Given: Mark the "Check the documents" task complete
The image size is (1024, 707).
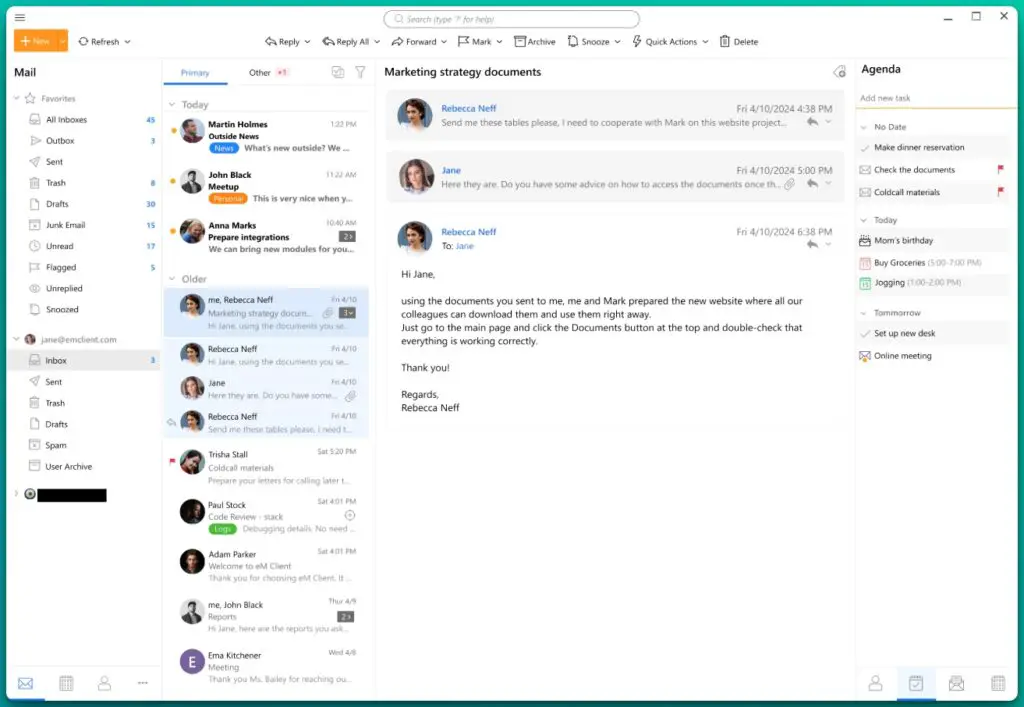Looking at the screenshot, I should [866, 169].
